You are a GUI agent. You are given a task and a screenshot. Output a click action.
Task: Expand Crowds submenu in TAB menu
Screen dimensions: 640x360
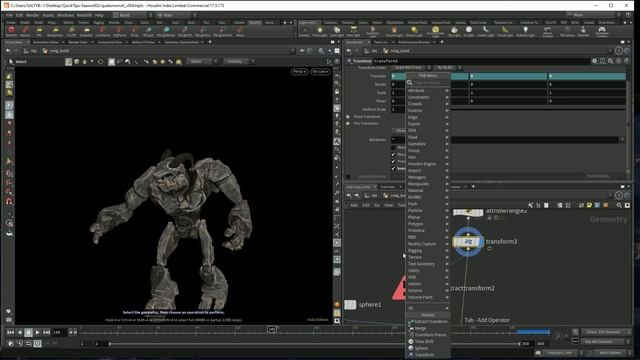point(428,104)
